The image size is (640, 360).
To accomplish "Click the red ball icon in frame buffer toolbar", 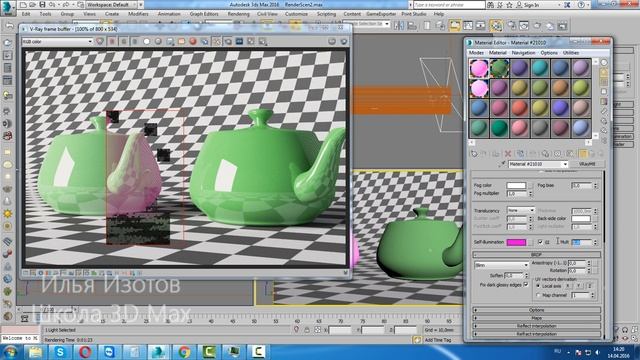I will [193, 42].
